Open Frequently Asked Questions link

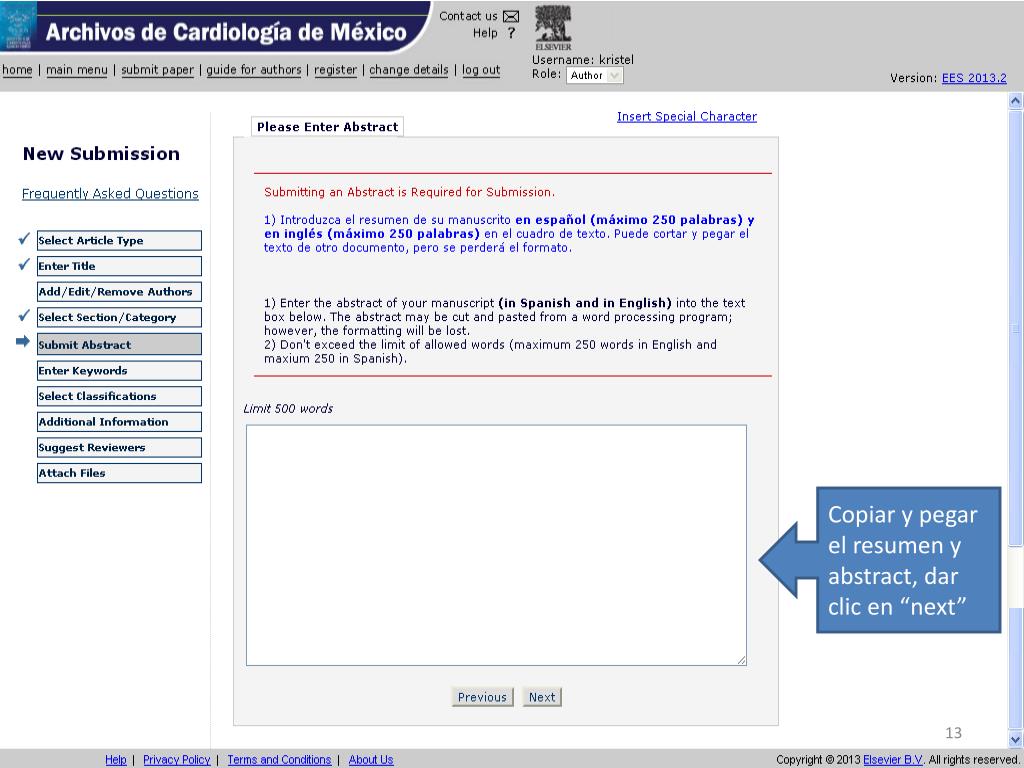110,193
